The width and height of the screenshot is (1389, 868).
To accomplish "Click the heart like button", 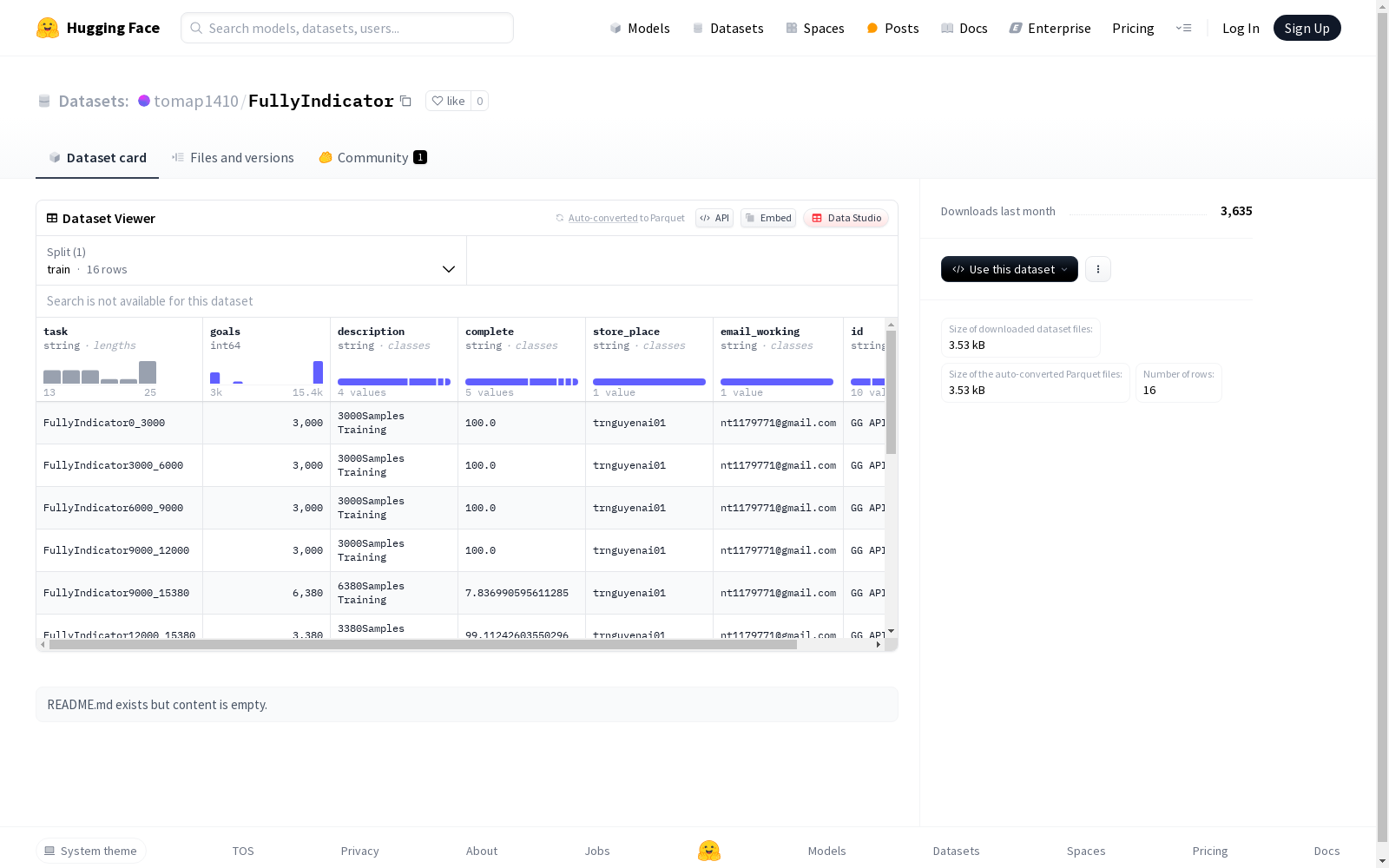I will pos(448,101).
